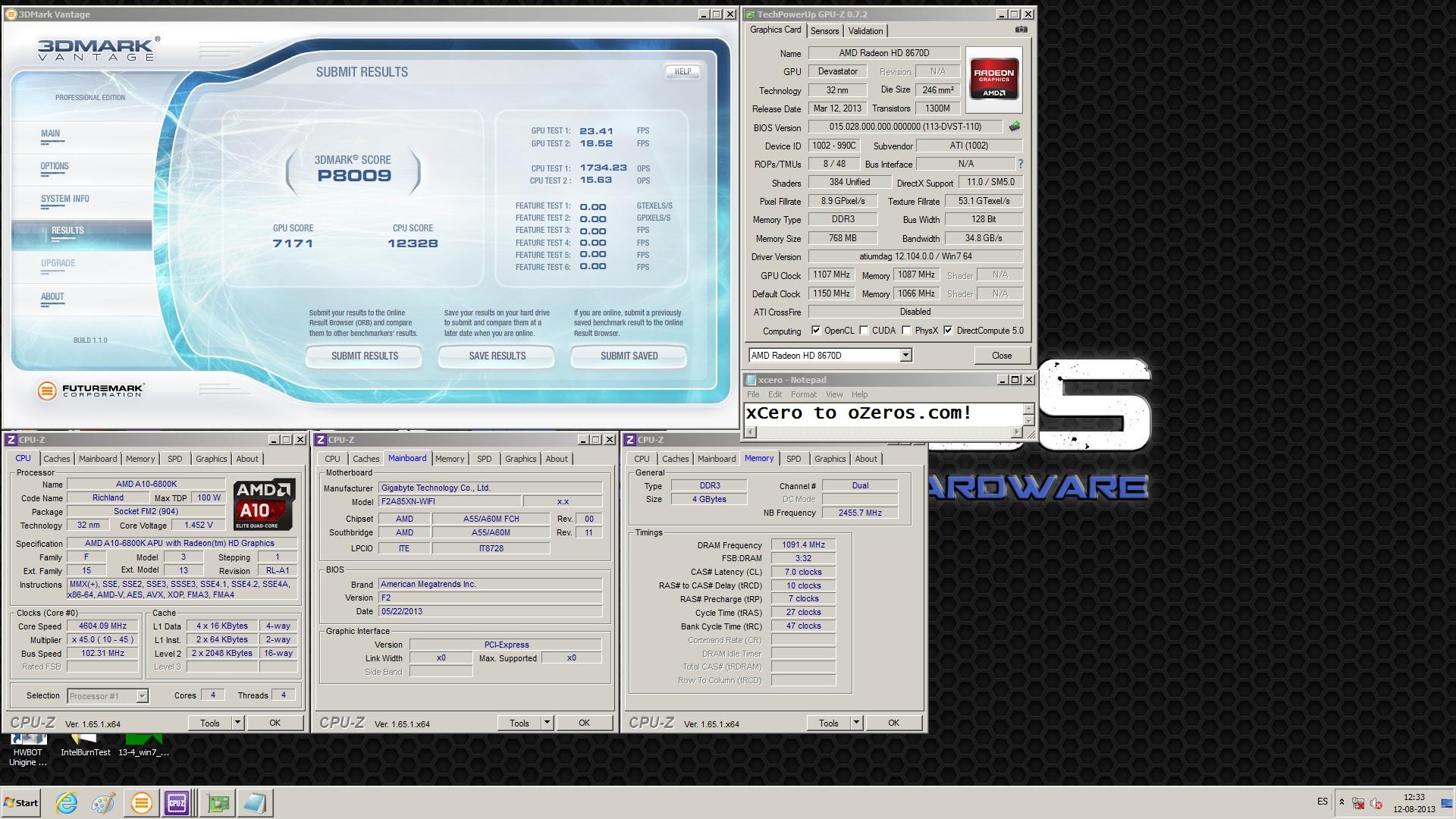Open Tools dropdown arrow in CPU tab window
This screenshot has height=819, width=1456.
pos(237,723)
